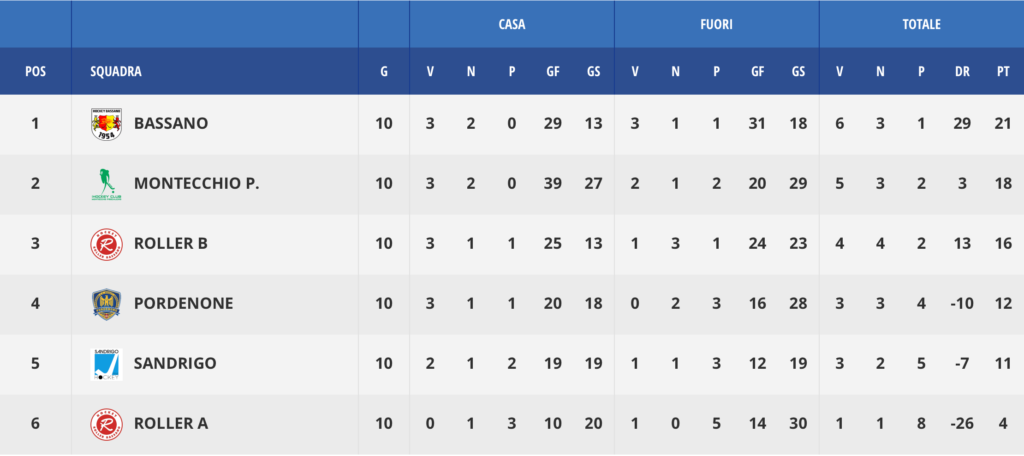Image resolution: width=1024 pixels, height=456 pixels.
Task: Click the FUORI header group
Action: tap(716, 24)
